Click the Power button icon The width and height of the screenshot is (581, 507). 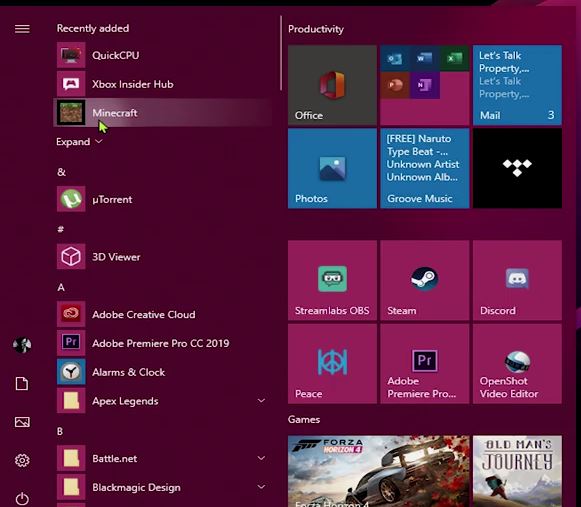[x=22, y=498]
